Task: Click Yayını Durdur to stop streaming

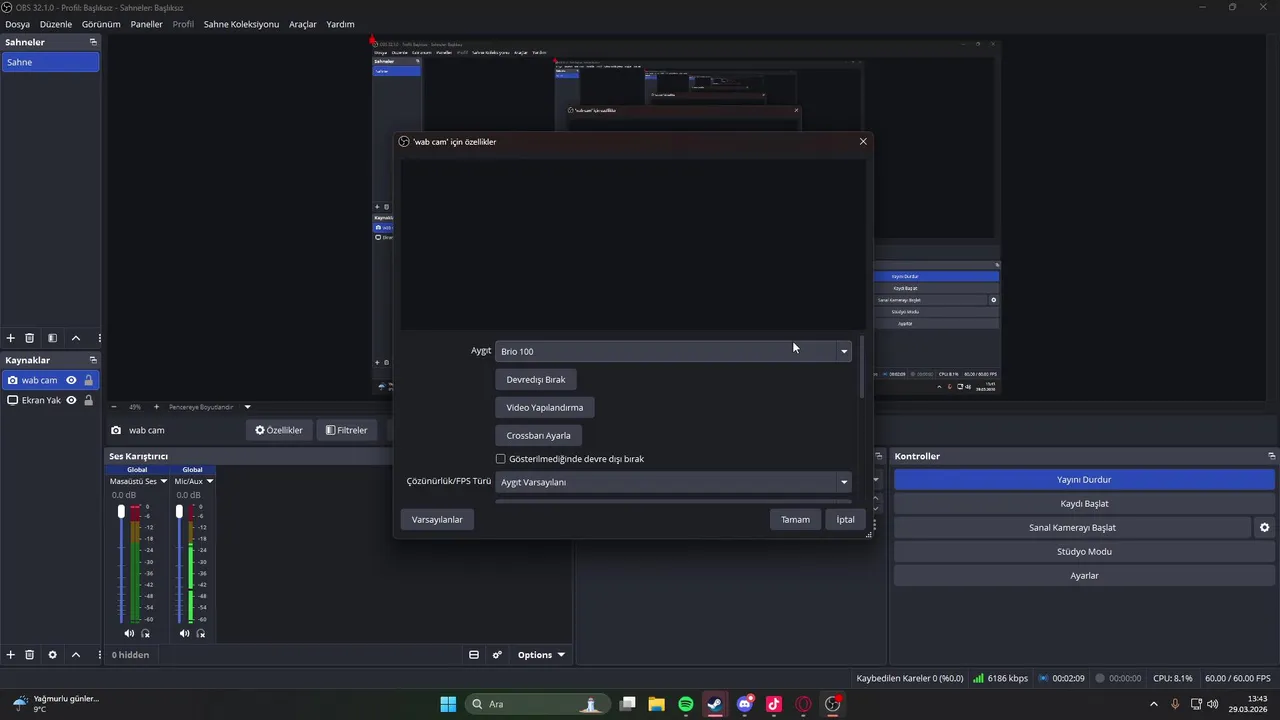Action: (x=1084, y=480)
